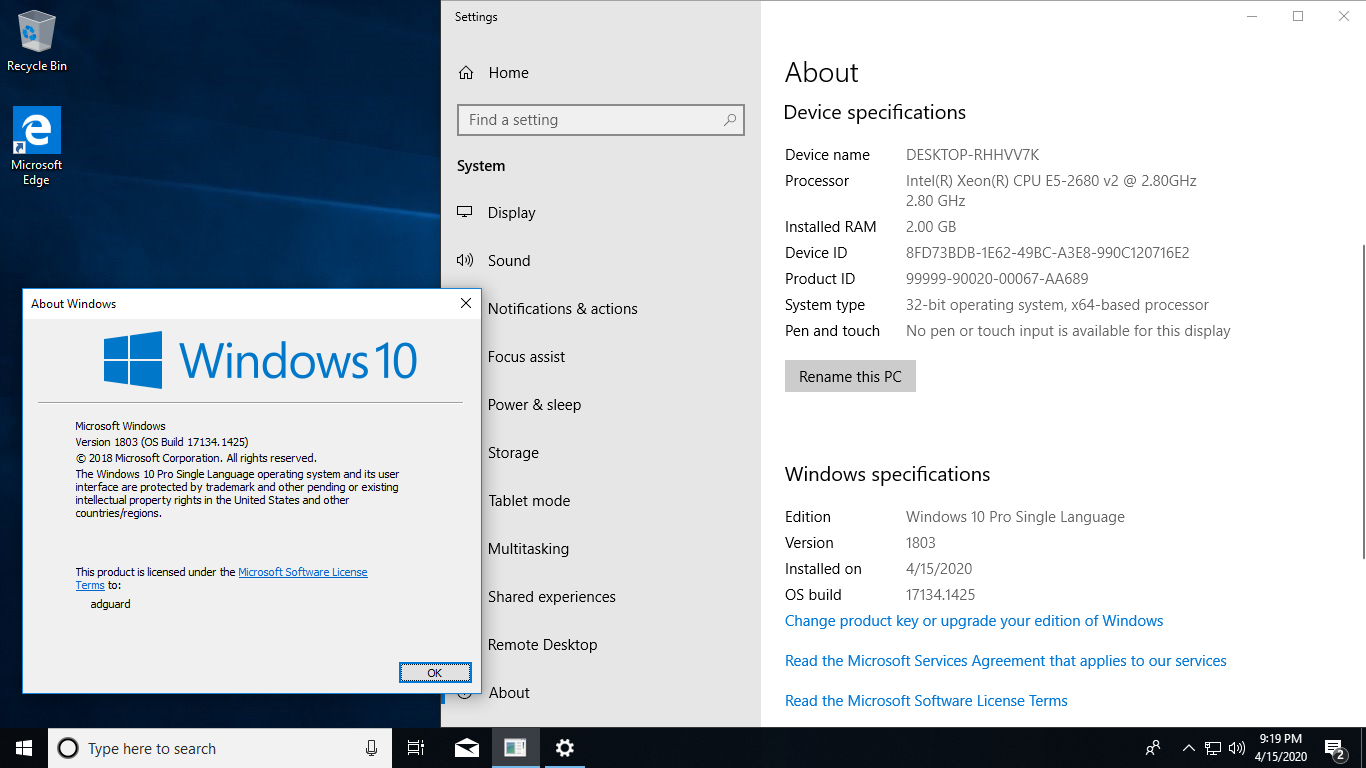This screenshot has height=768, width=1366.
Task: Open Notifications & actions settings
Action: coord(562,309)
